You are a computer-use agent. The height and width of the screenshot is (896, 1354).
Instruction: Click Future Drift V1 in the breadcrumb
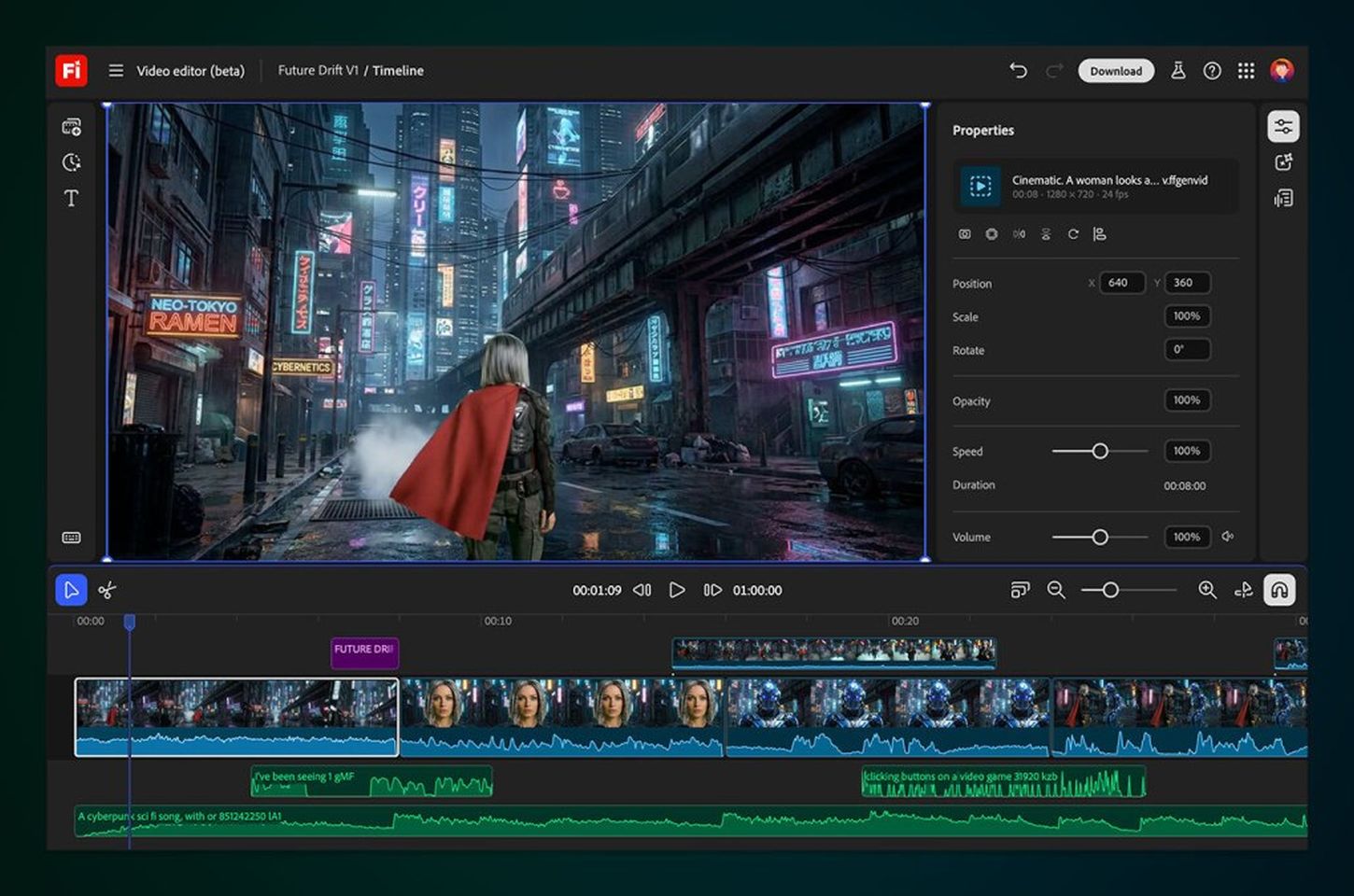[x=317, y=70]
